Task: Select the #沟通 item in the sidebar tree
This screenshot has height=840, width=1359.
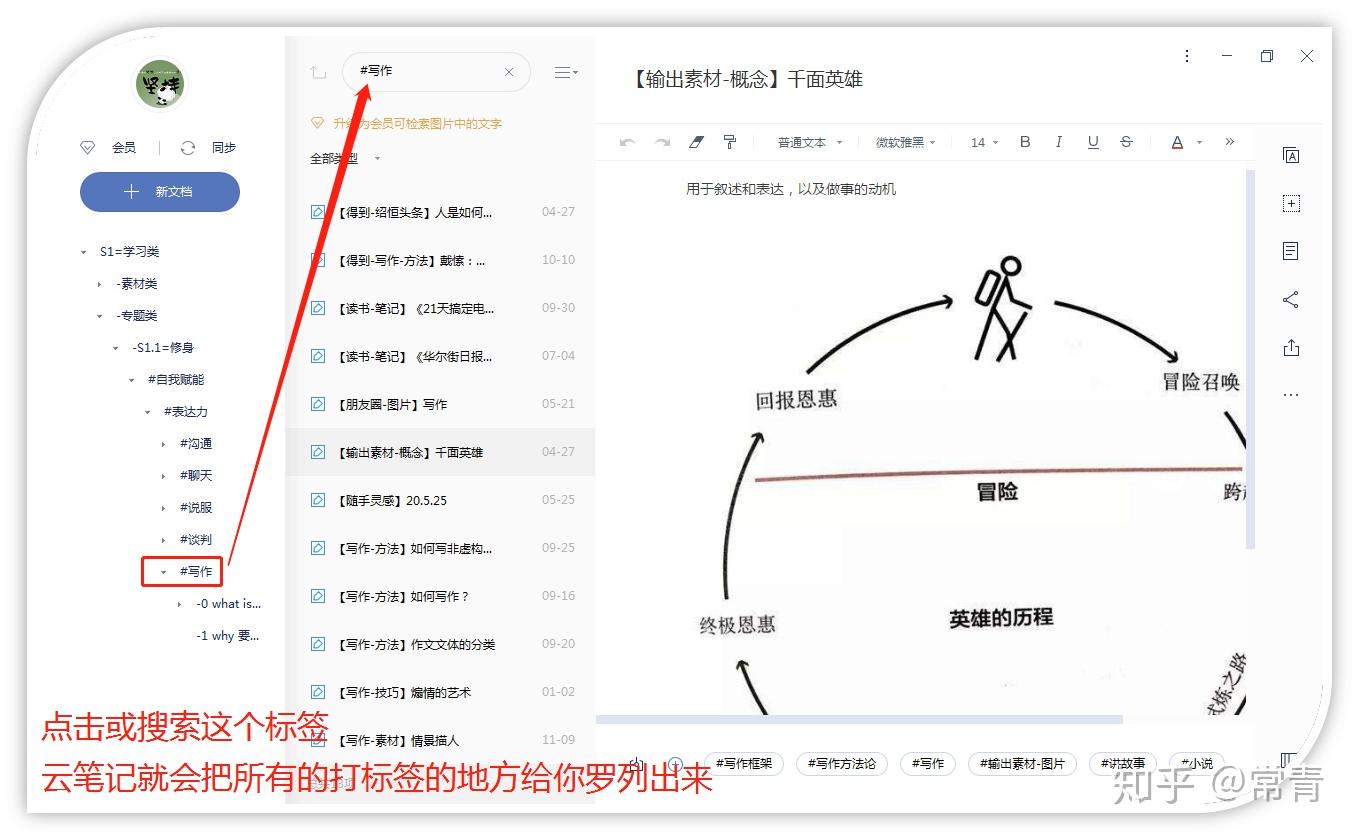Action: tap(196, 443)
